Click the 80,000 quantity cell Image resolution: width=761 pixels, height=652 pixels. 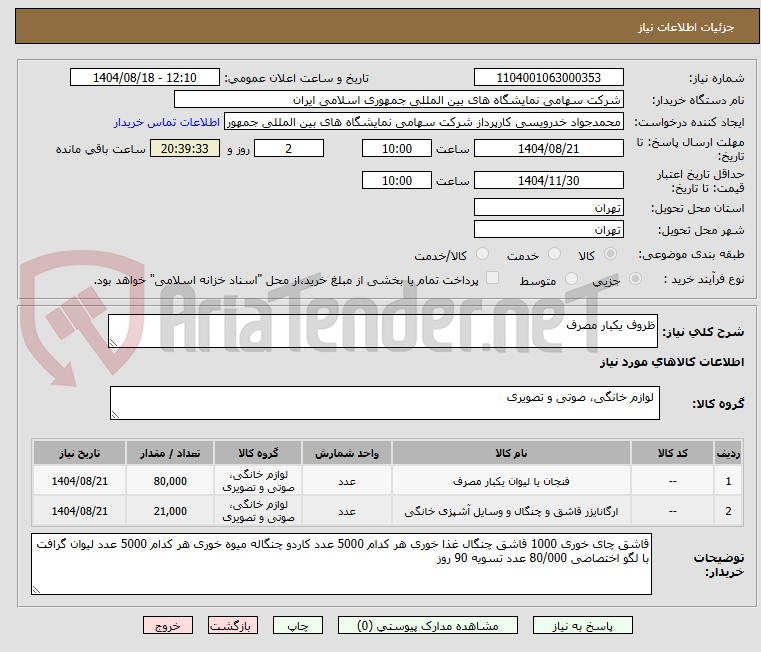[170, 481]
